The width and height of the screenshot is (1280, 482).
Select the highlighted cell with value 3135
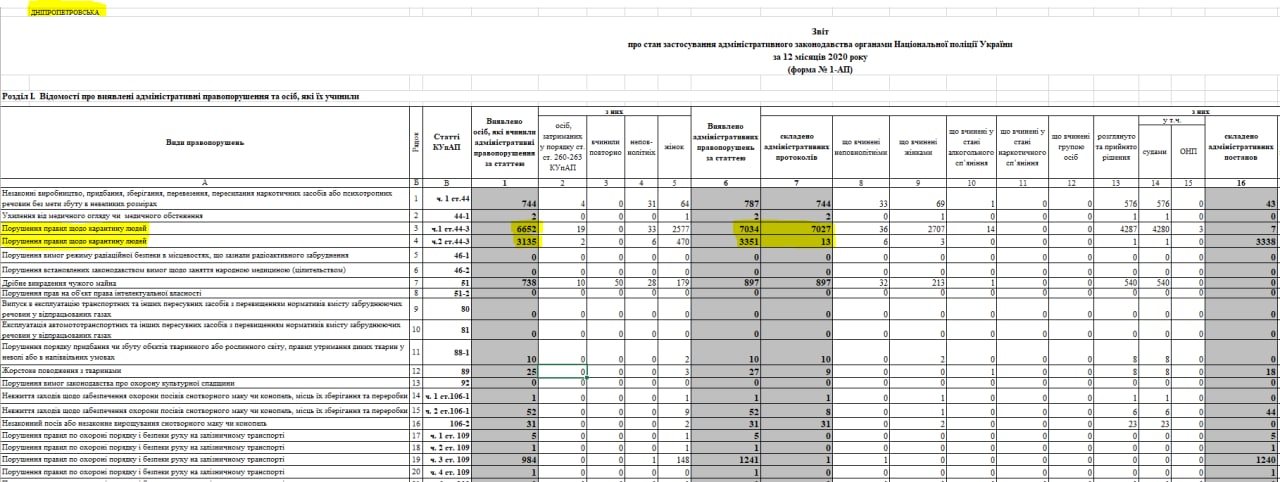[x=504, y=241]
